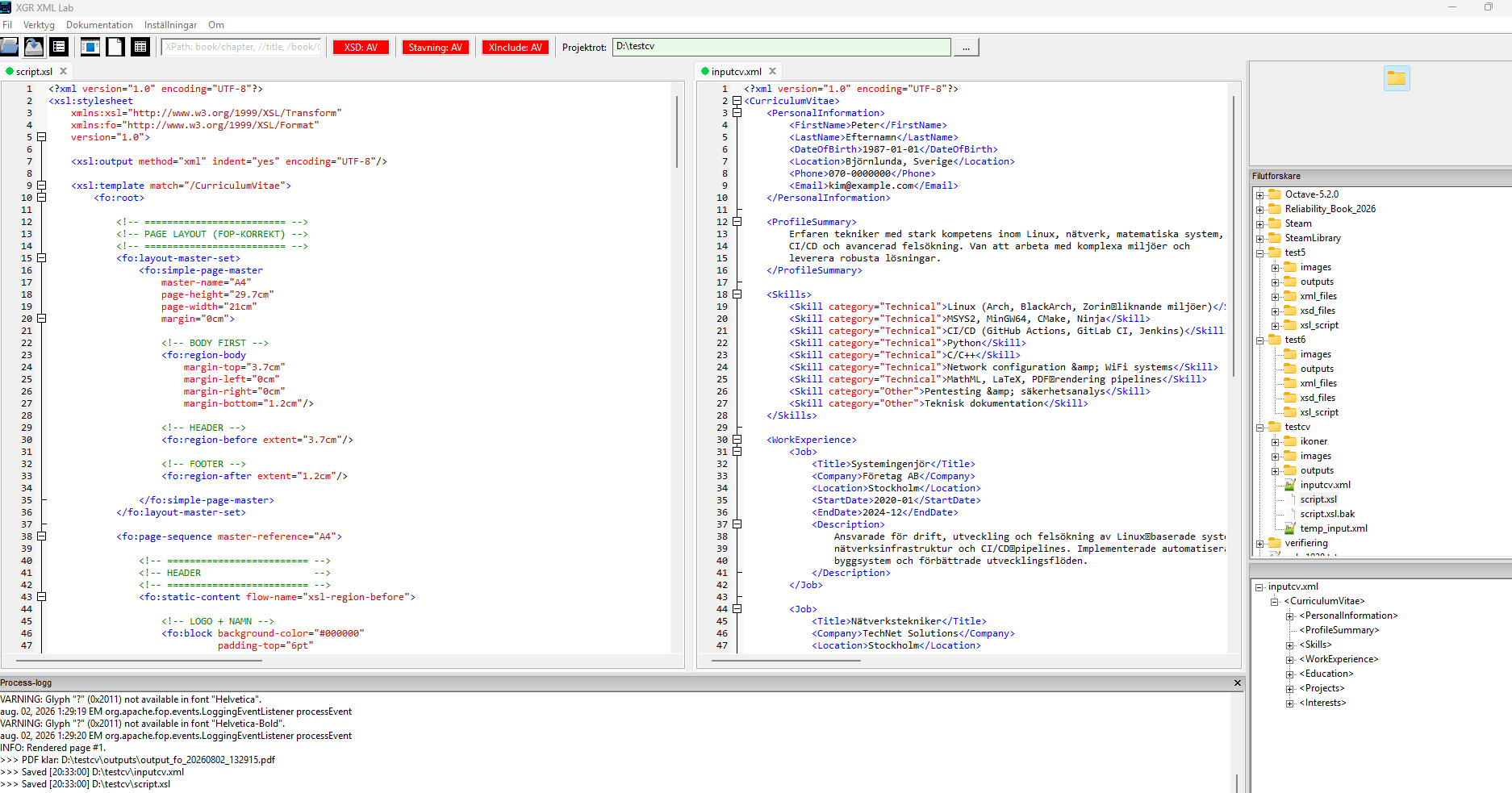Screen dimensions: 1512x793
Task: Close the Process-logg panel
Action: 1238,682
